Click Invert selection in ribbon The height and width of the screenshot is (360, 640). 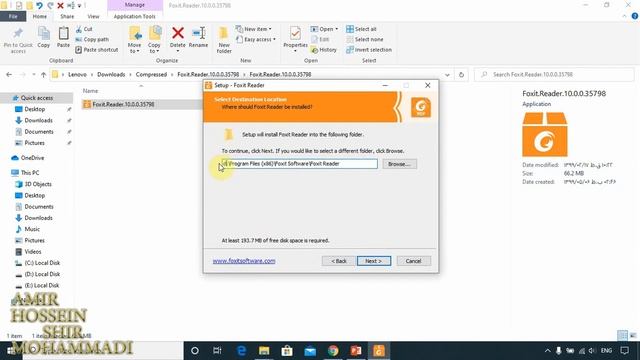369,50
